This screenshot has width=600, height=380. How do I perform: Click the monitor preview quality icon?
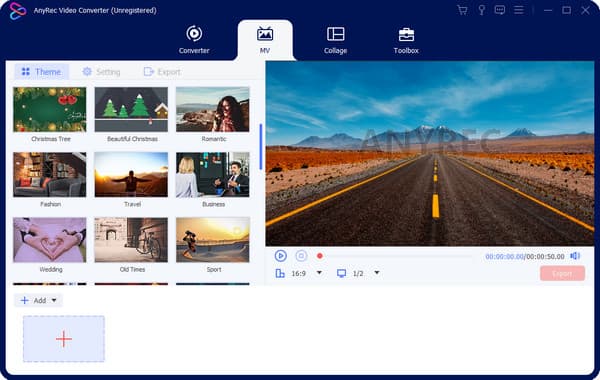(x=341, y=273)
